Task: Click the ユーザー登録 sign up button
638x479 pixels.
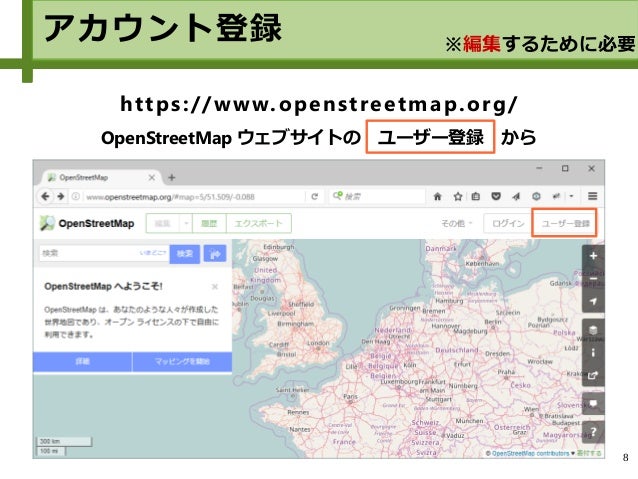Action: click(565, 223)
